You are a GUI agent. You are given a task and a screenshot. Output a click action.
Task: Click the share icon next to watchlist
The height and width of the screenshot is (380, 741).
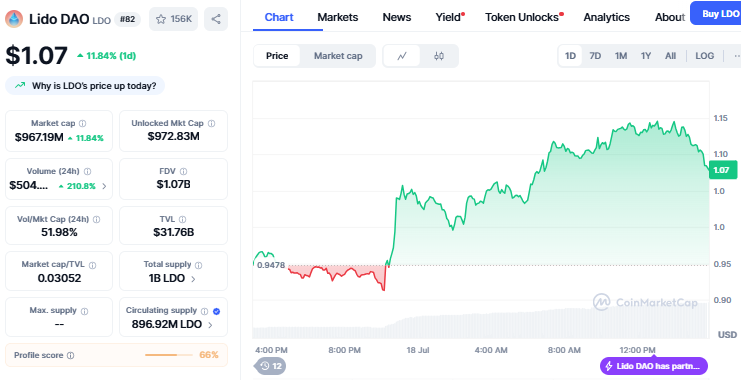point(216,19)
